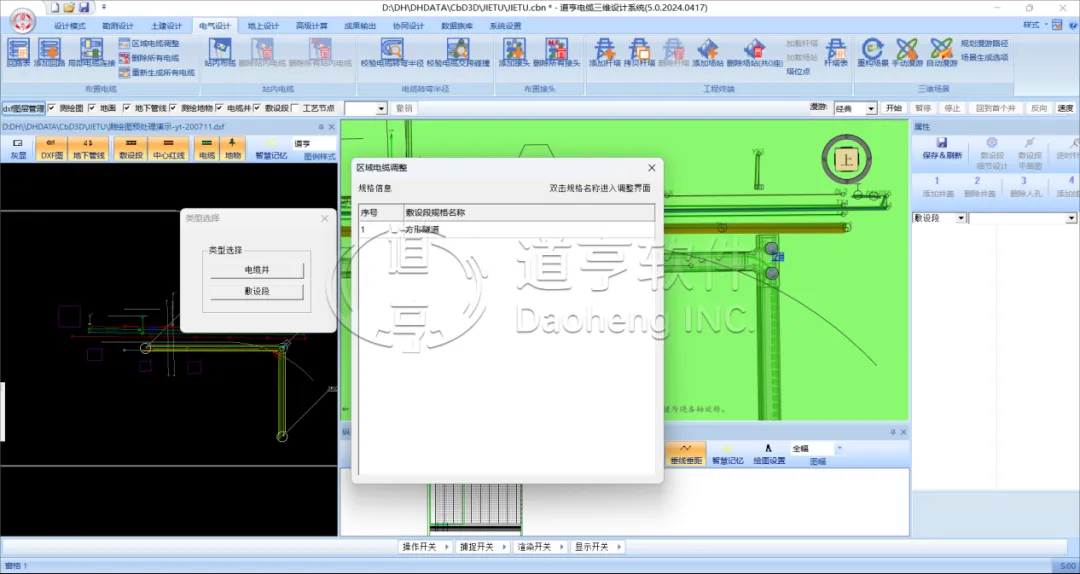Click the 重构场景 rebuild scene icon

[x=873, y=50]
